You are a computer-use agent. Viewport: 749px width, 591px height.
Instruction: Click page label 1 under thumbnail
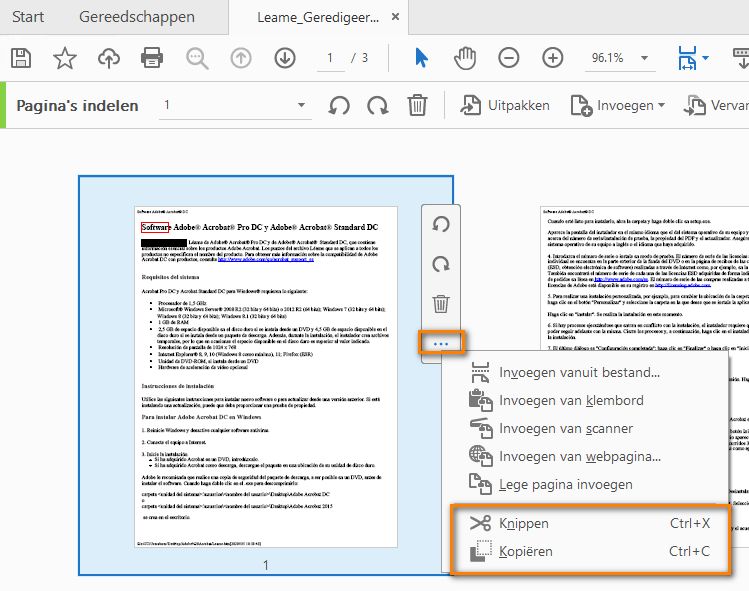coord(266,565)
